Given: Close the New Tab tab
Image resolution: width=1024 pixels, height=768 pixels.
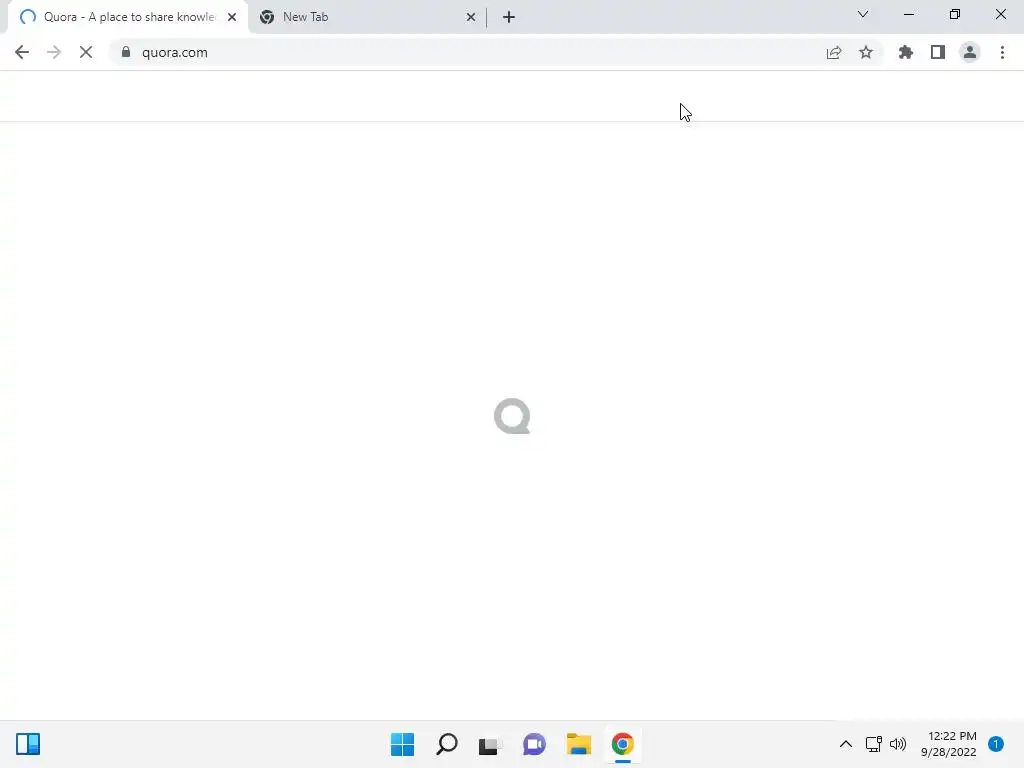Looking at the screenshot, I should [471, 17].
